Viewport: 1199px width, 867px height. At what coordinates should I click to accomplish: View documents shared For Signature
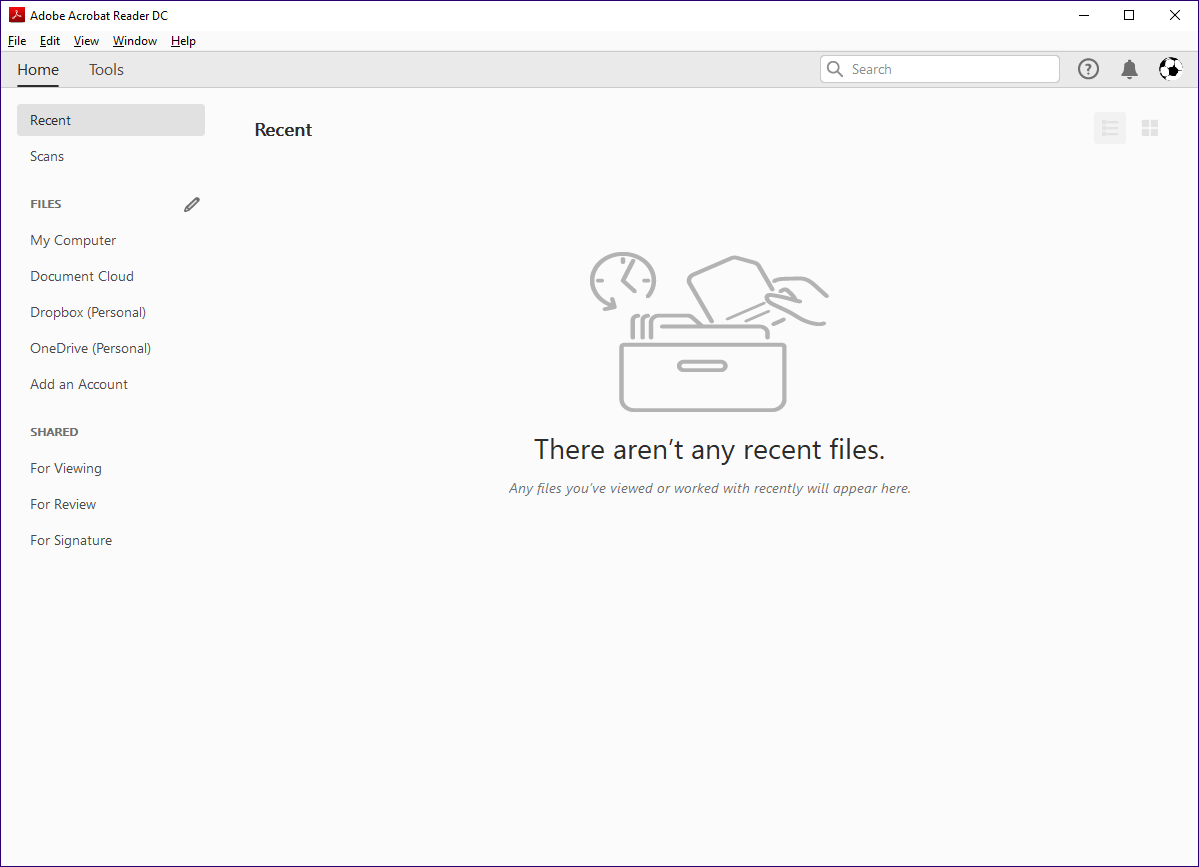coord(70,540)
